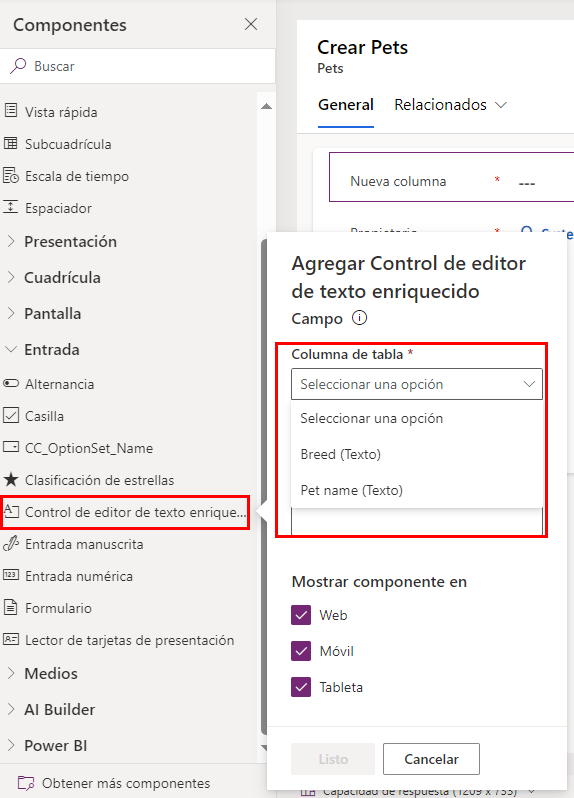Screen dimensions: 574x798
Task: Click scroll up arrow in components list
Action: (266, 106)
